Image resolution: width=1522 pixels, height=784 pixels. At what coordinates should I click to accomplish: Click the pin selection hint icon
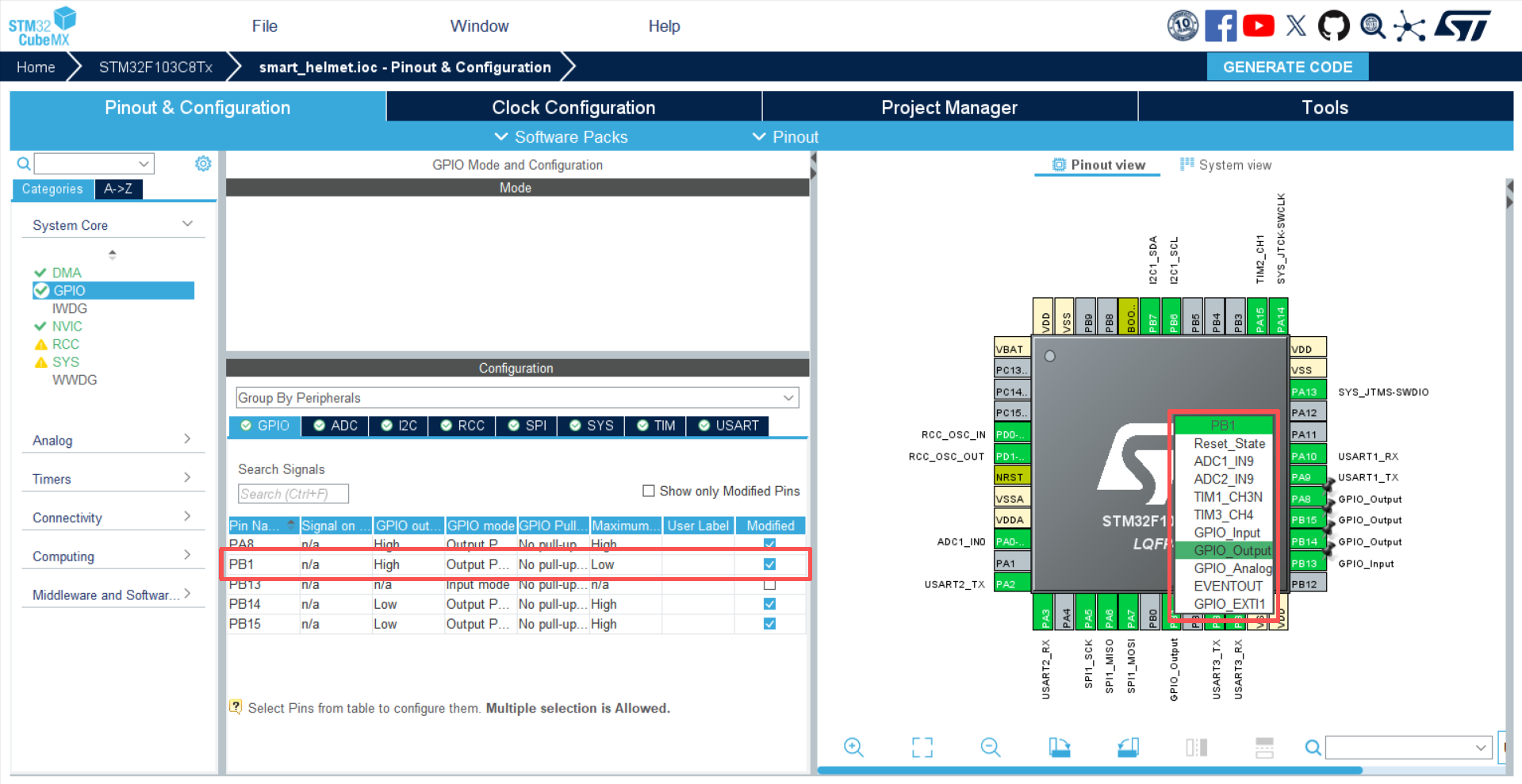pos(236,706)
